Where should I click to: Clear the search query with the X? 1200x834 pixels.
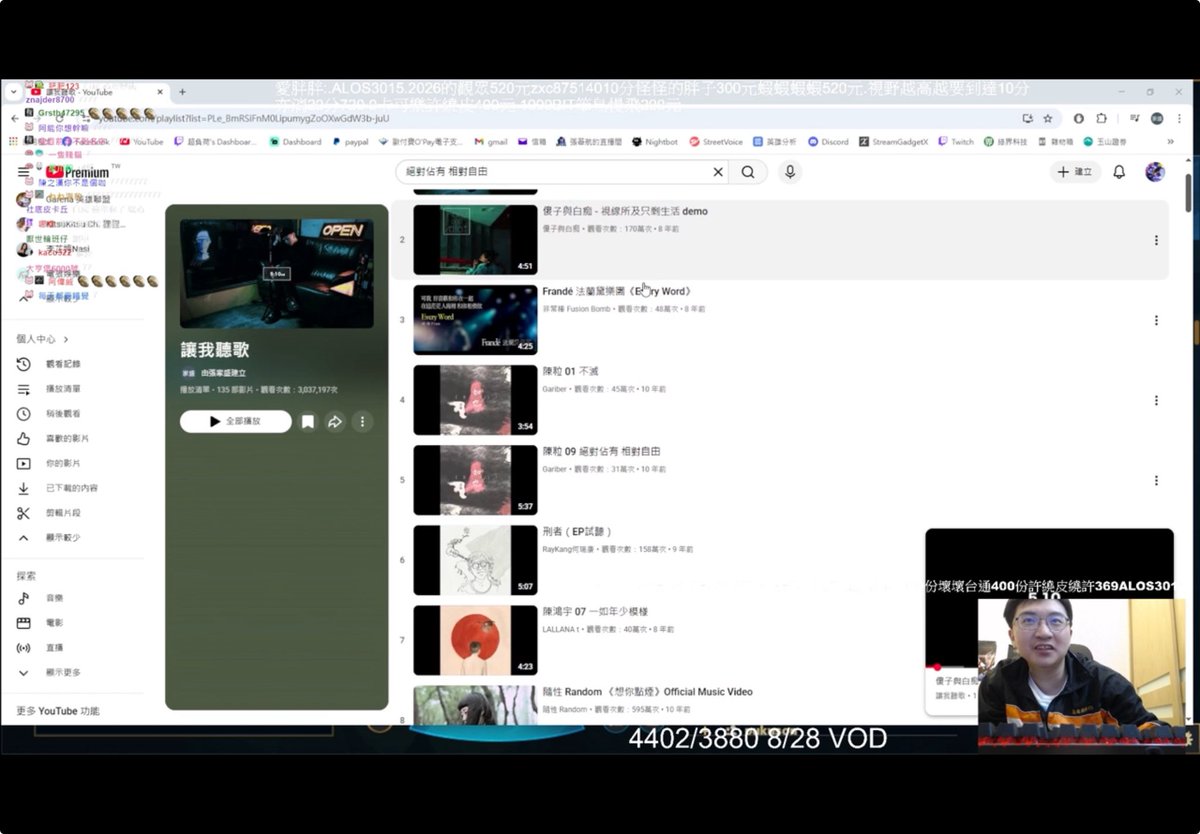pyautogui.click(x=717, y=172)
